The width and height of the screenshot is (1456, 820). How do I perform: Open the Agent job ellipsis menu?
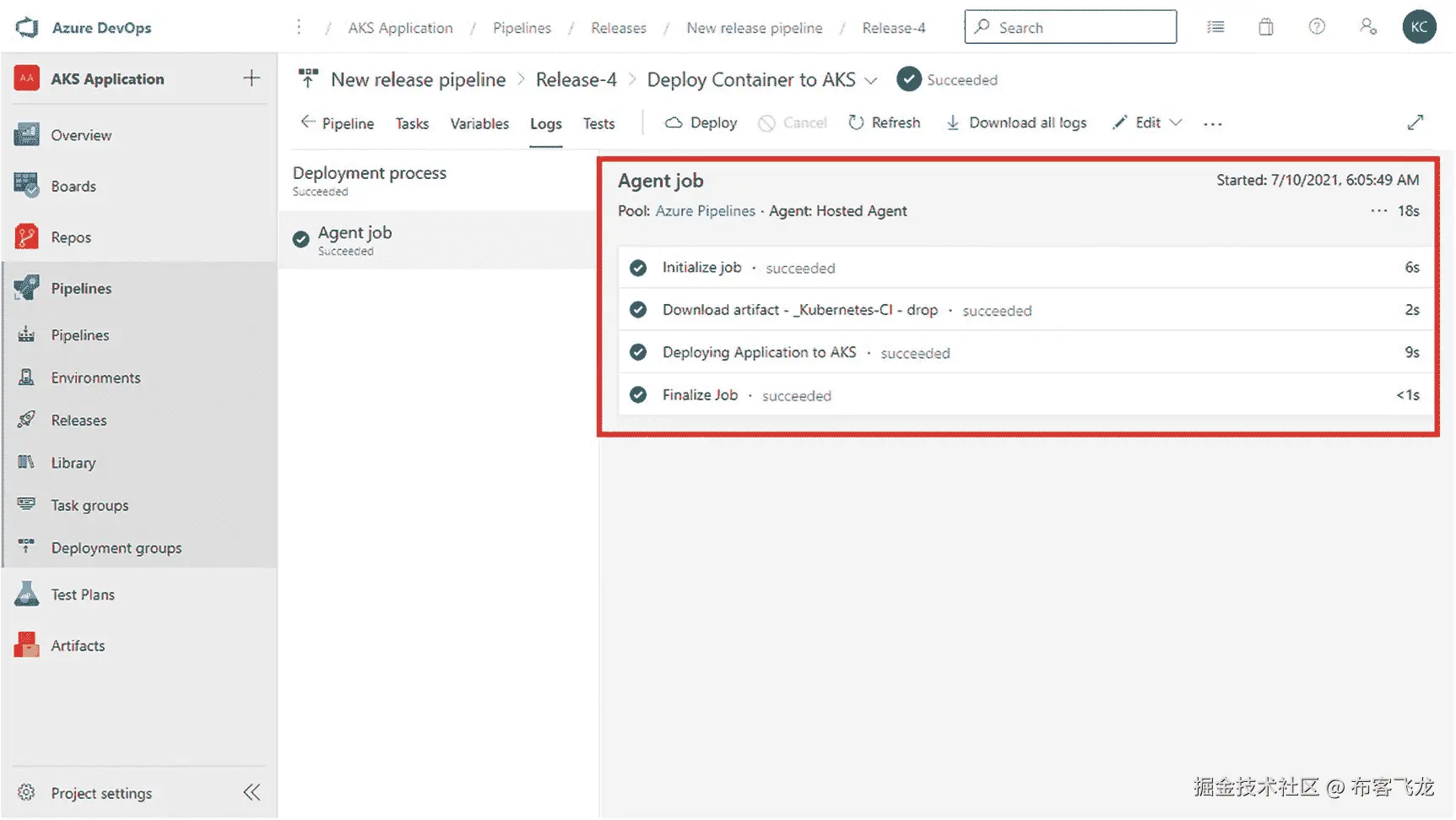click(x=1378, y=211)
